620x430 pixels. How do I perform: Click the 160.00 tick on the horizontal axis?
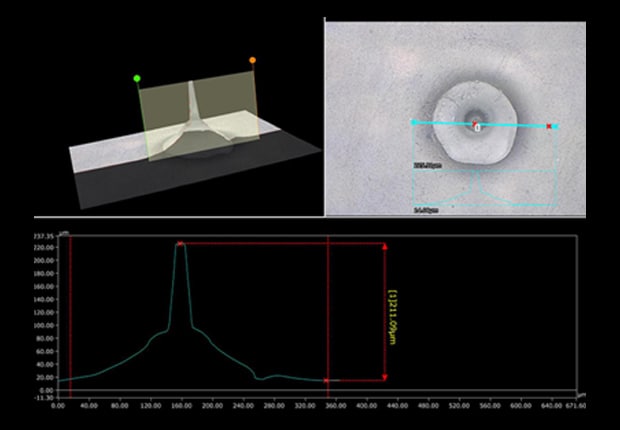(x=180, y=406)
